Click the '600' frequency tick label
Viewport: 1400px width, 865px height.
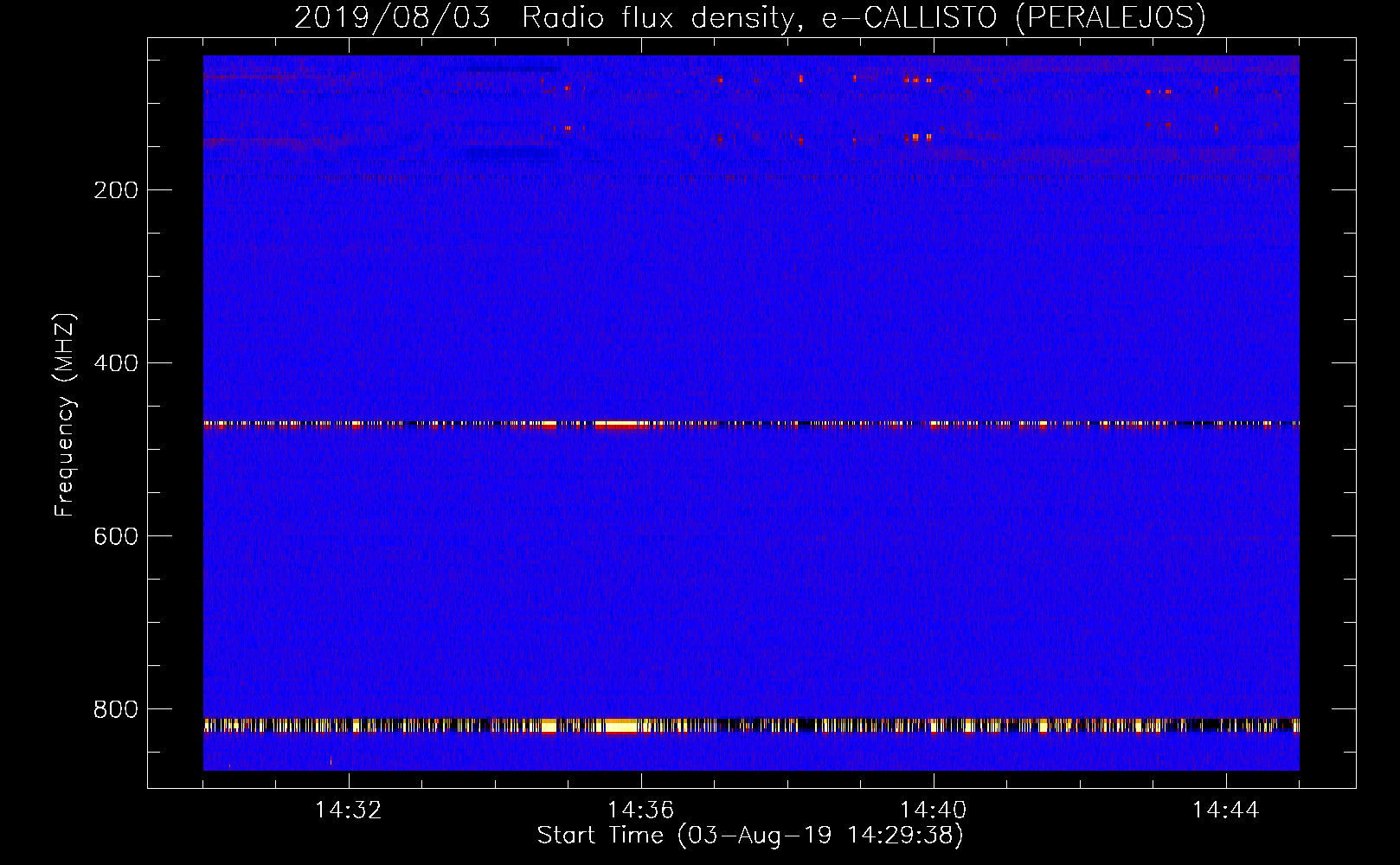(116, 536)
